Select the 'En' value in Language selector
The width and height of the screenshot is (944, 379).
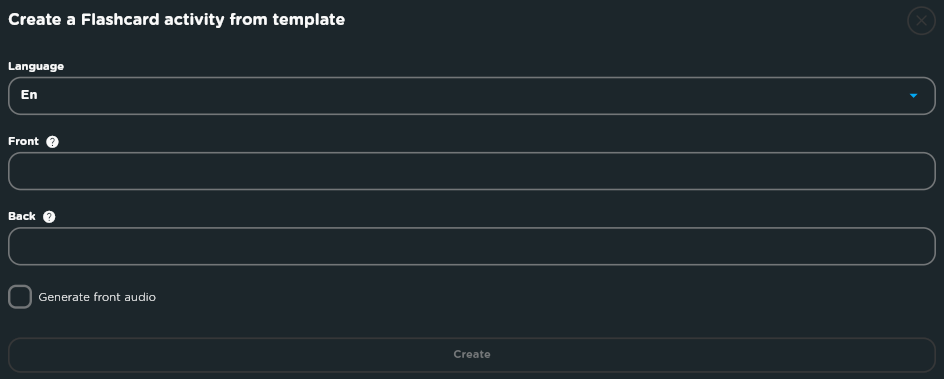pyautogui.click(x=29, y=95)
